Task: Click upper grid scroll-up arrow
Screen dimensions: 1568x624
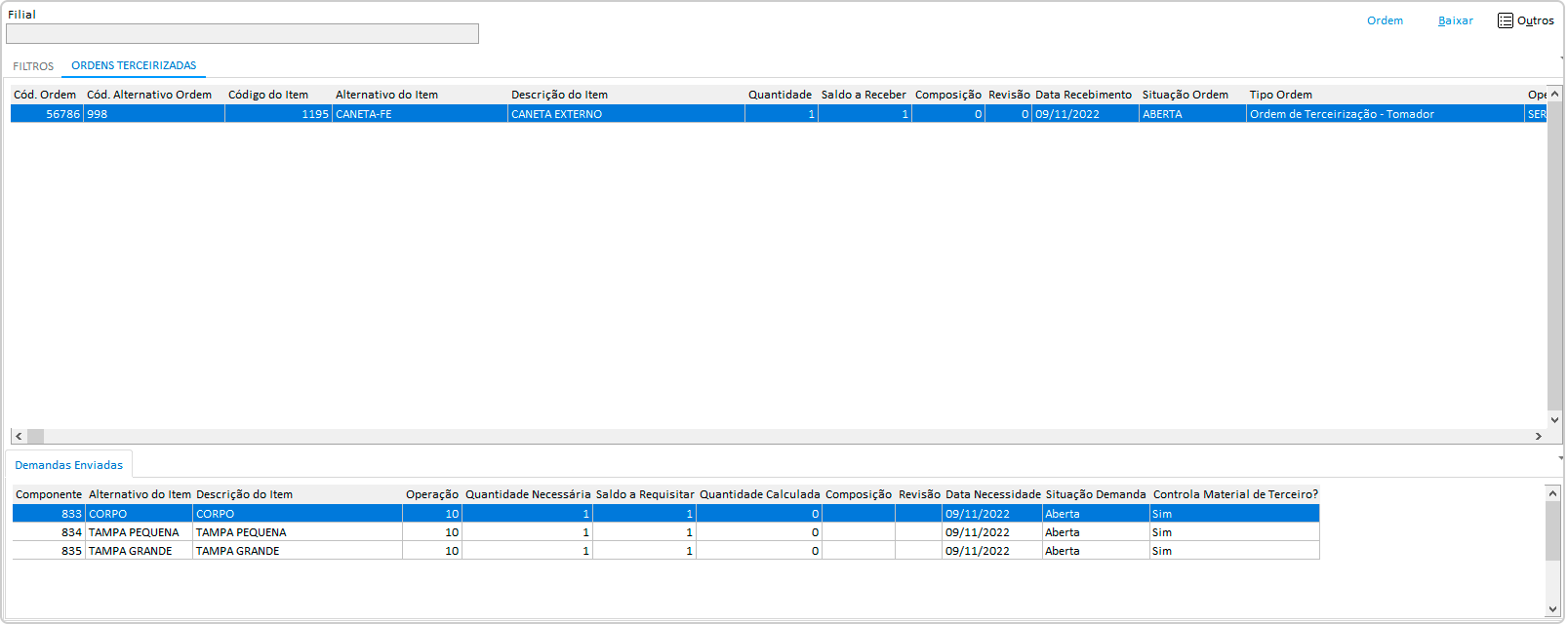Action: [1554, 95]
